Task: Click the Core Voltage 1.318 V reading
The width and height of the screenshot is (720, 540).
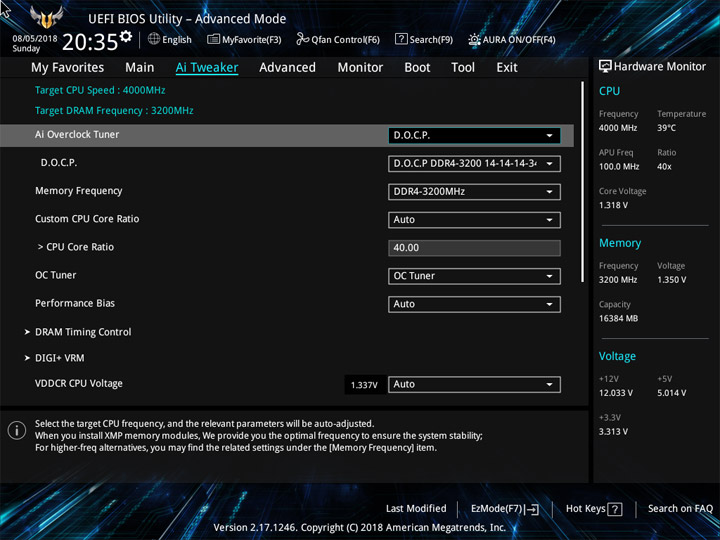Action: [613, 205]
